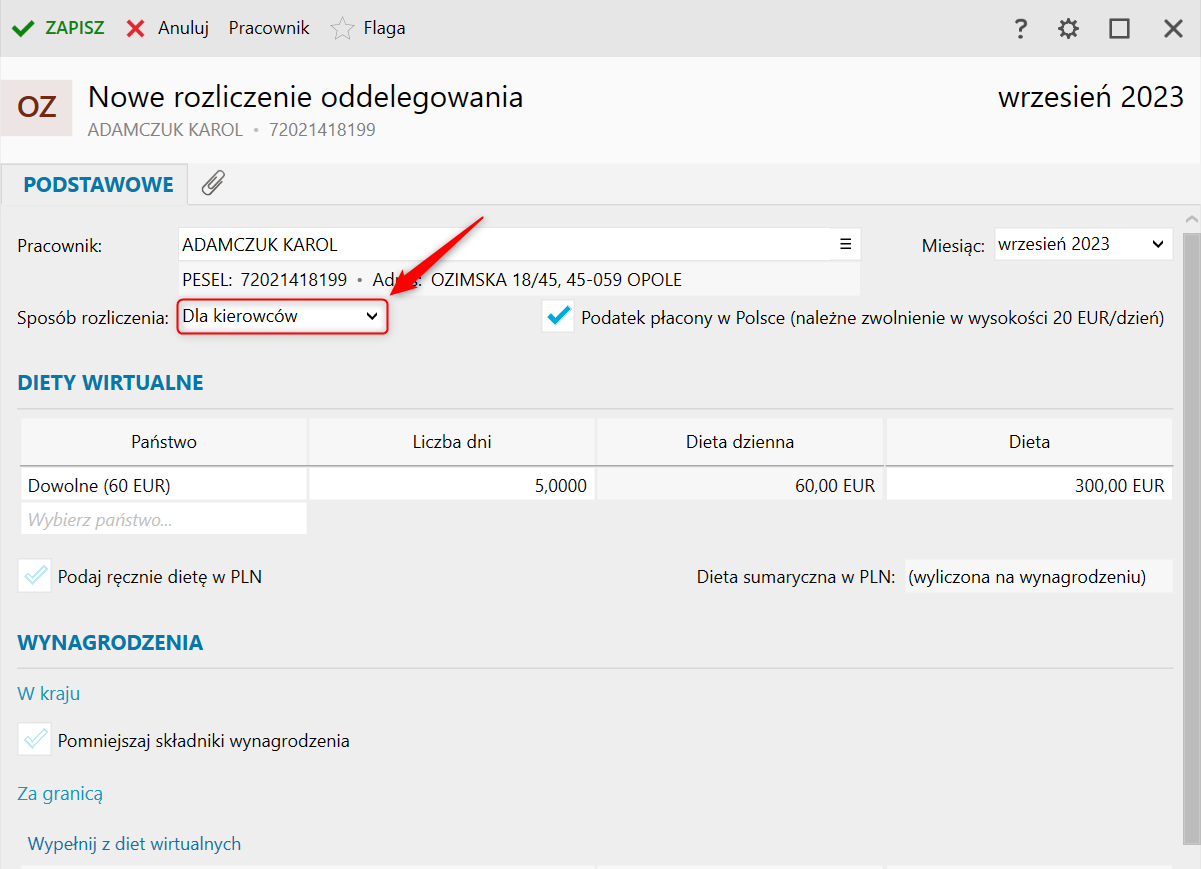This screenshot has height=869, width=1201.
Task: Click the 300,00 EUR diet cell
Action: 1029,485
